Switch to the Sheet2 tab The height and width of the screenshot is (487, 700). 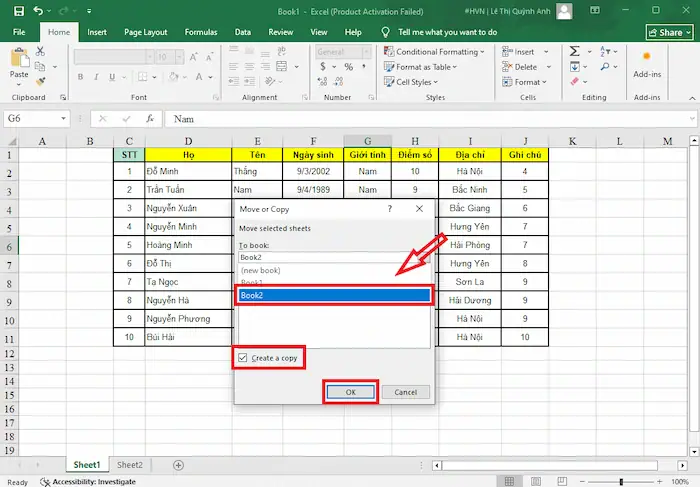pyautogui.click(x=129, y=465)
